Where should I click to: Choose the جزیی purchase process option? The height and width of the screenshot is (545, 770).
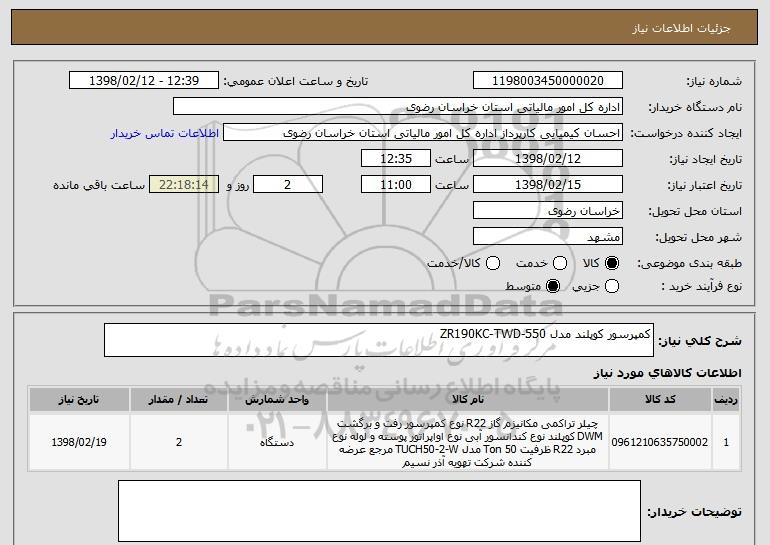pos(612,286)
